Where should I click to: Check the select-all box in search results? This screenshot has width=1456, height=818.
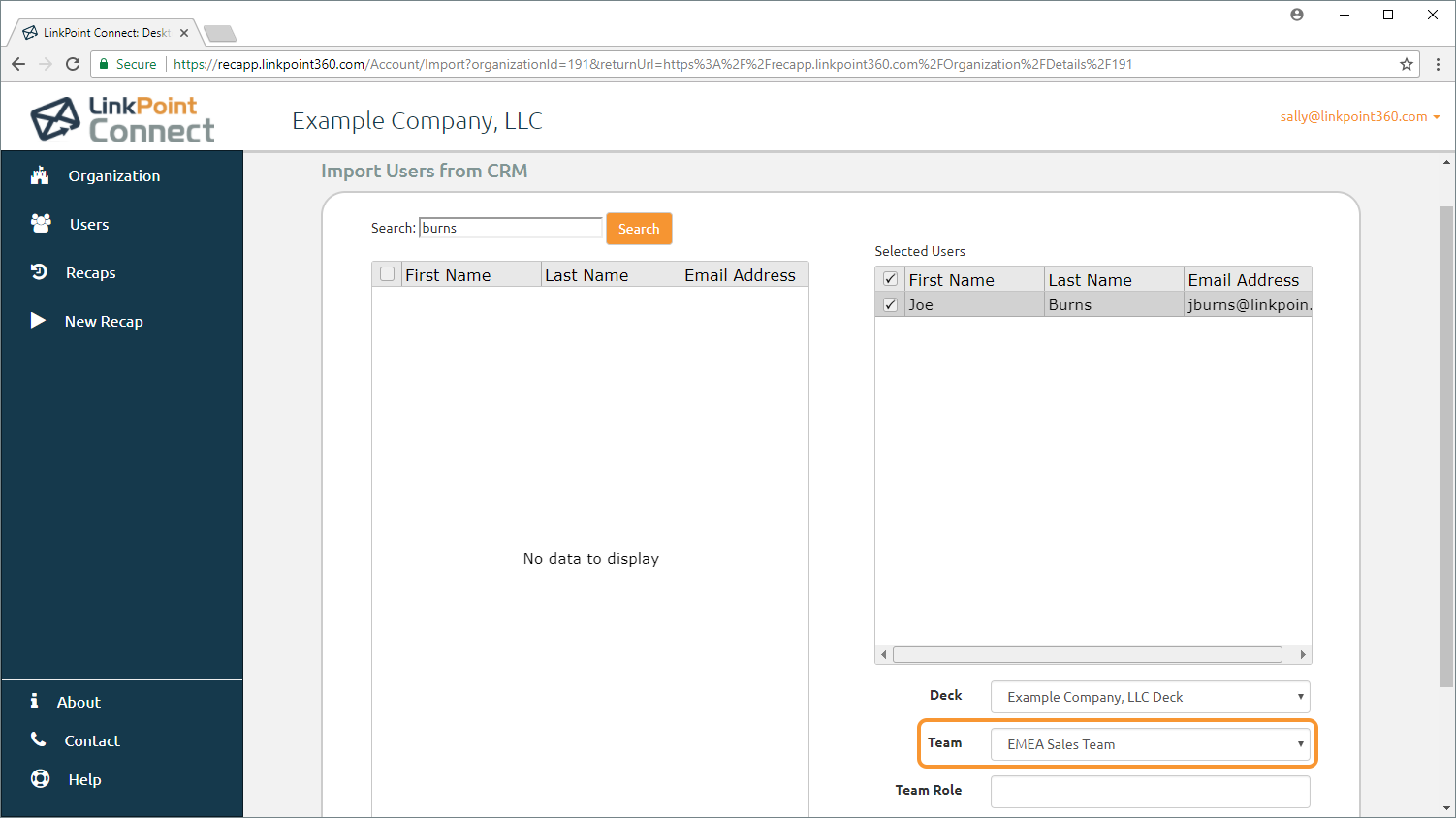tap(388, 274)
